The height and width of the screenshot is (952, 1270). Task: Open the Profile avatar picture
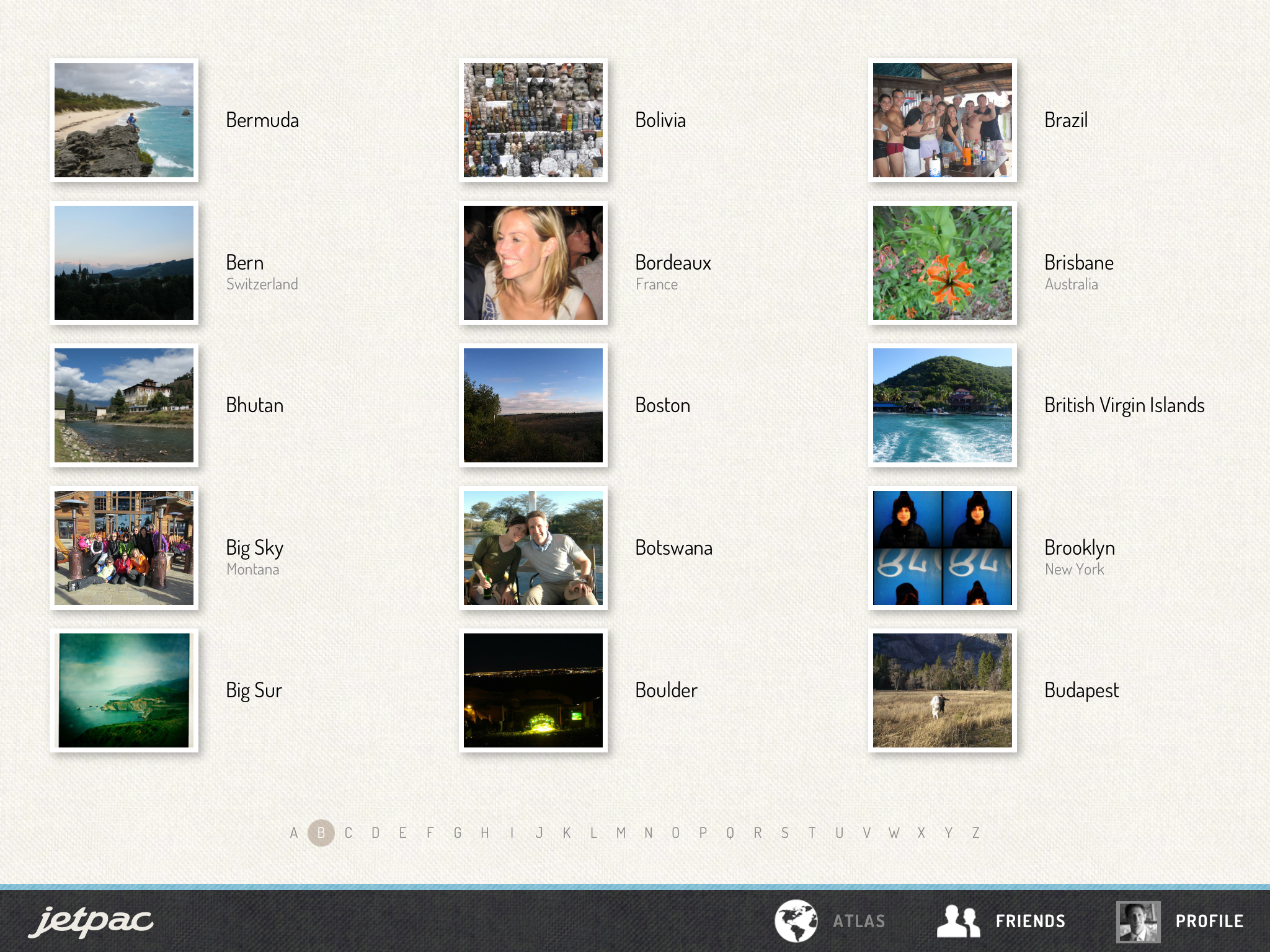point(1138,922)
